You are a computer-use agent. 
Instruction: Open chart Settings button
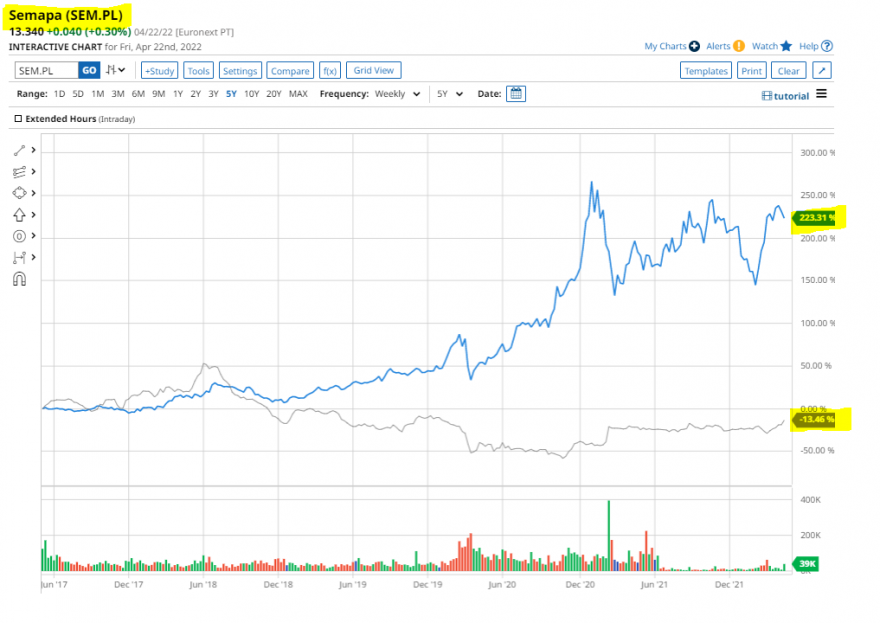coord(240,71)
